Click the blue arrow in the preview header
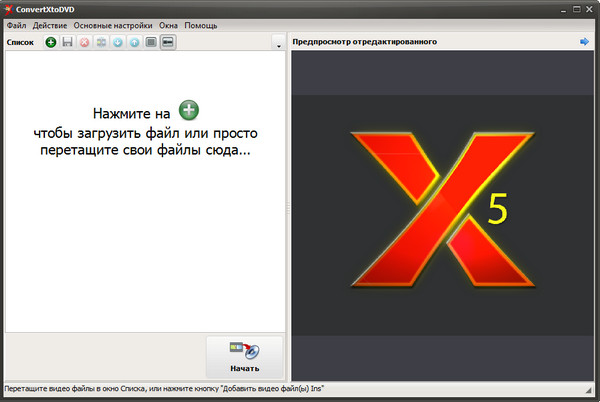This screenshot has height=402, width=600. 584,42
